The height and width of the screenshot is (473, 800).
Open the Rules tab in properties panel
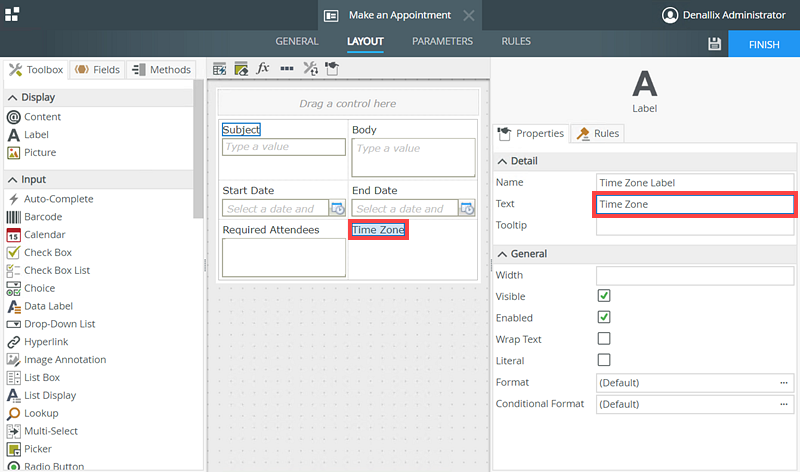click(598, 133)
